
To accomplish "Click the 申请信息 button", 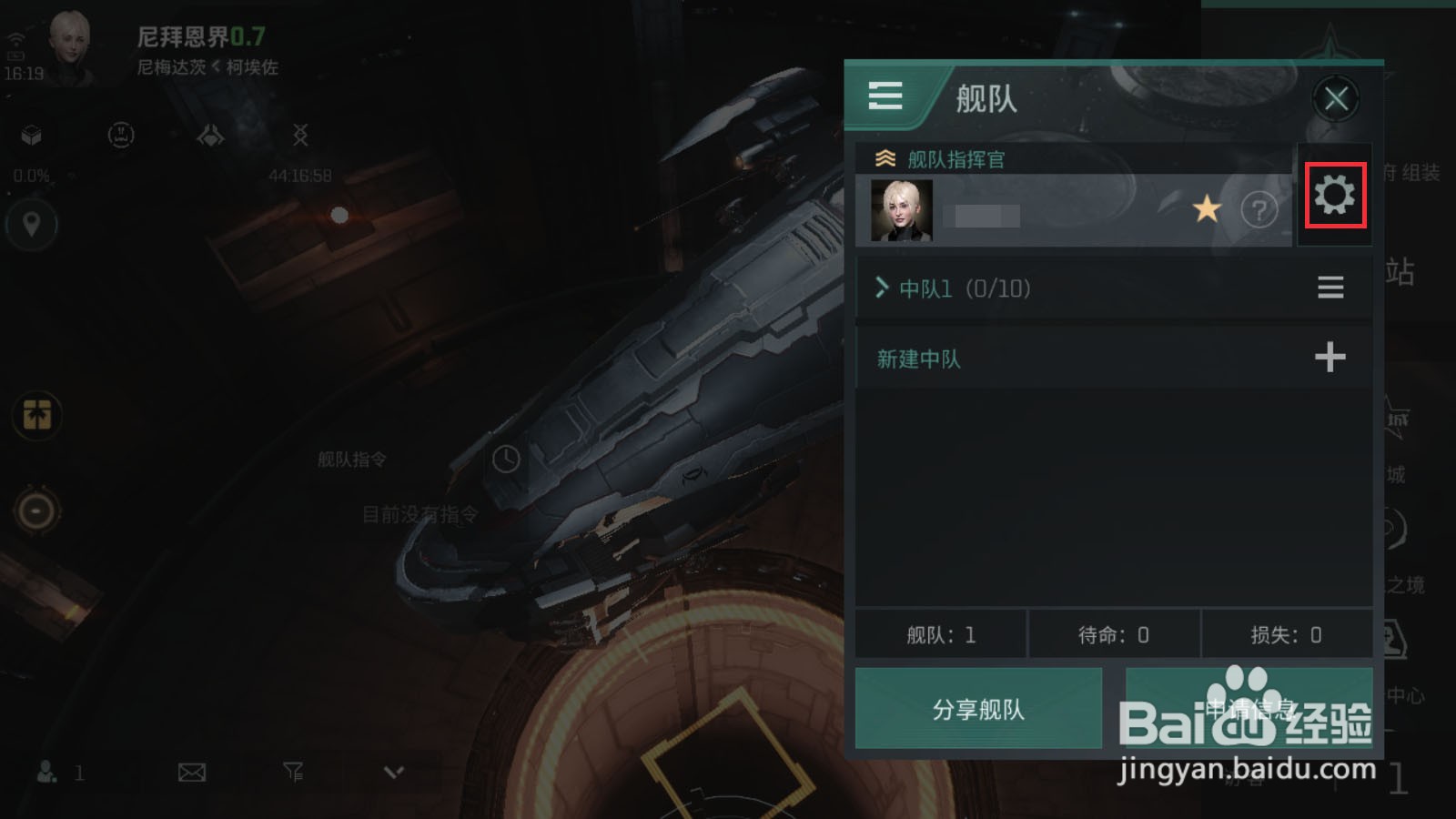I will coord(1249,709).
